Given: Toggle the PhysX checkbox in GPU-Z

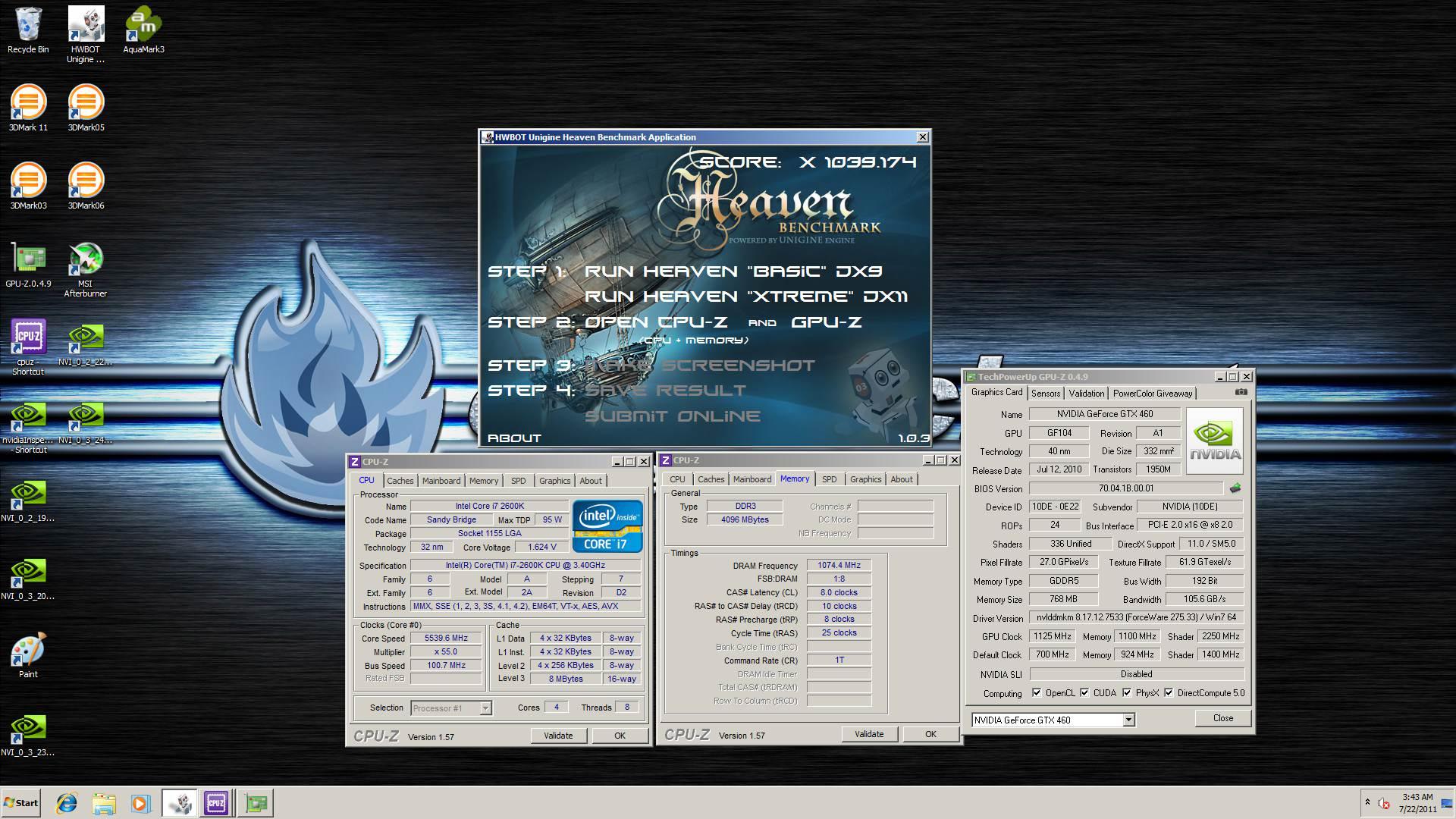Looking at the screenshot, I should 1127,692.
